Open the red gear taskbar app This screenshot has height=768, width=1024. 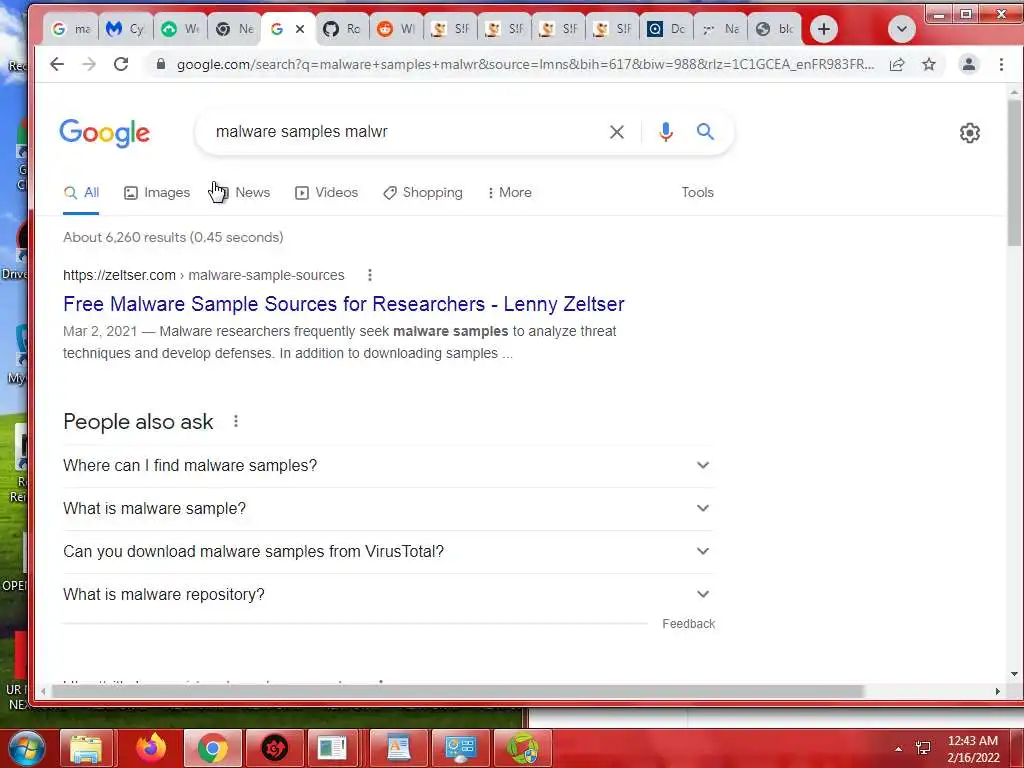274,748
